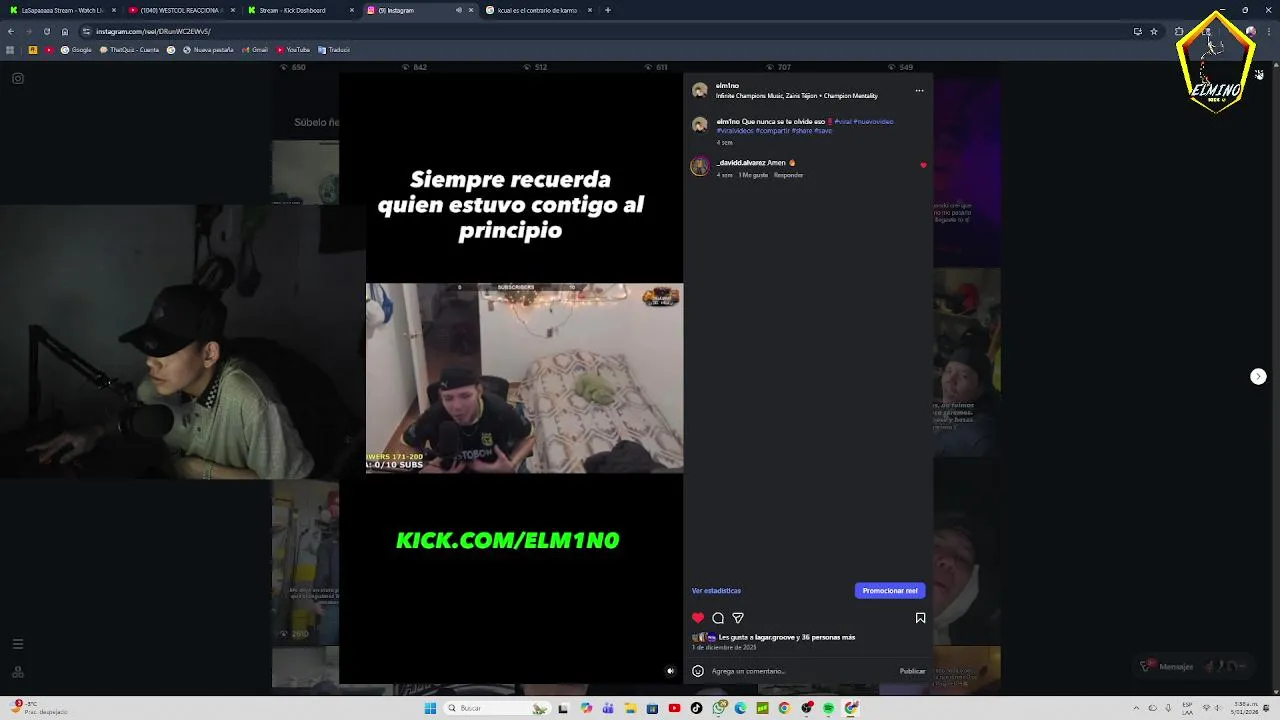The image size is (1280, 720).
Task: Close the Instagram browser tab
Action: 471,10
